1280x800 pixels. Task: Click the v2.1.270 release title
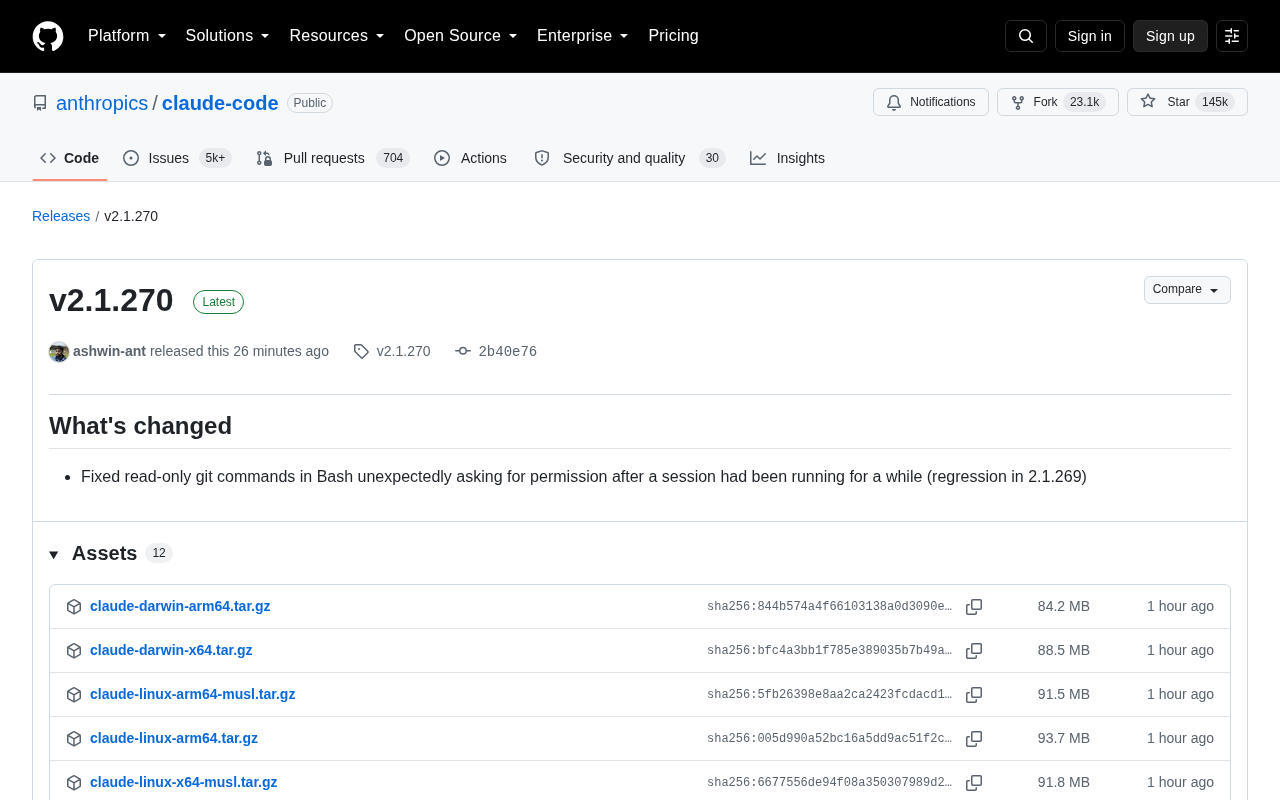pos(111,300)
